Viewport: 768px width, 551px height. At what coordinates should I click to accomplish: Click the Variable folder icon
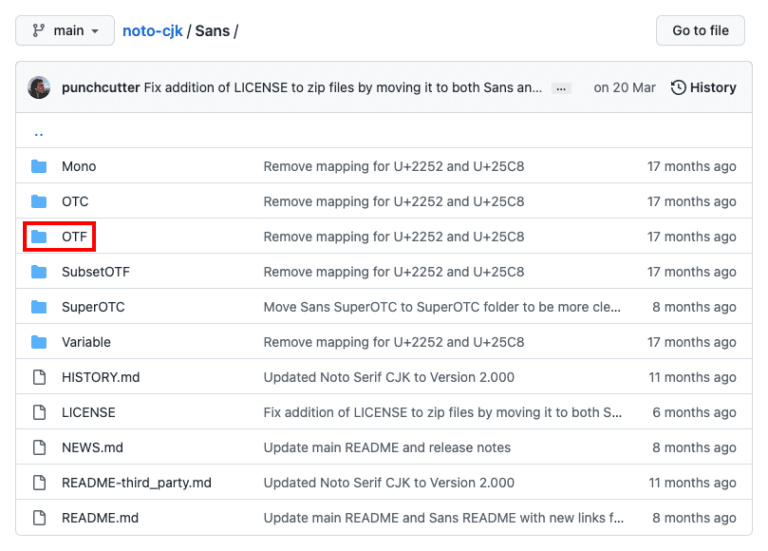pos(39,342)
